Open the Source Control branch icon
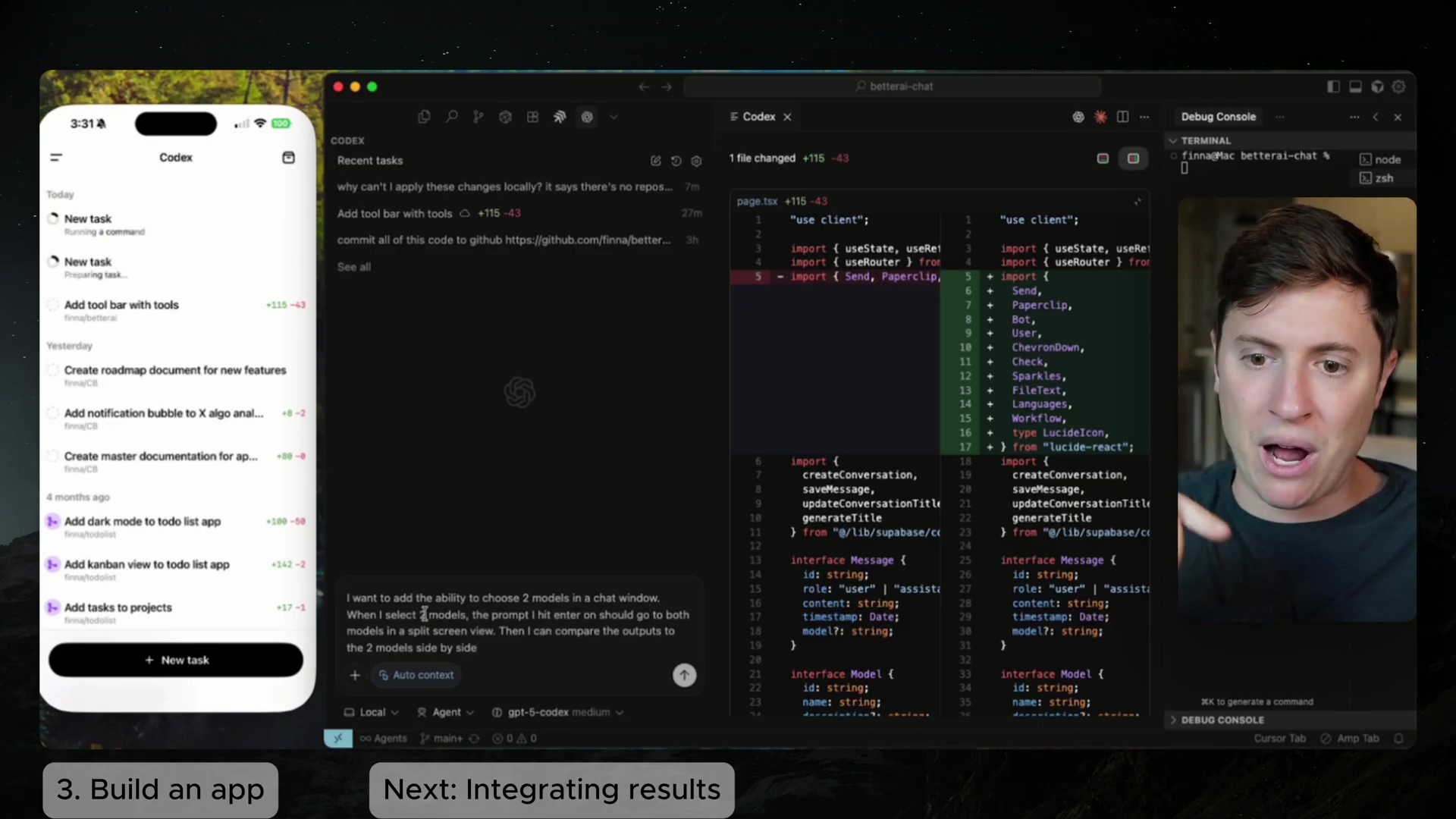Screen dimensions: 1456x819 [x=478, y=117]
